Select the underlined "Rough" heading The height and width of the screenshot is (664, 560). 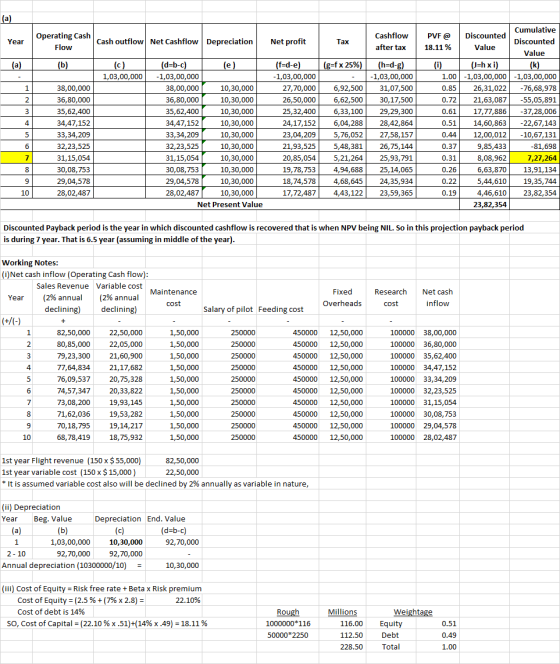tap(288, 612)
